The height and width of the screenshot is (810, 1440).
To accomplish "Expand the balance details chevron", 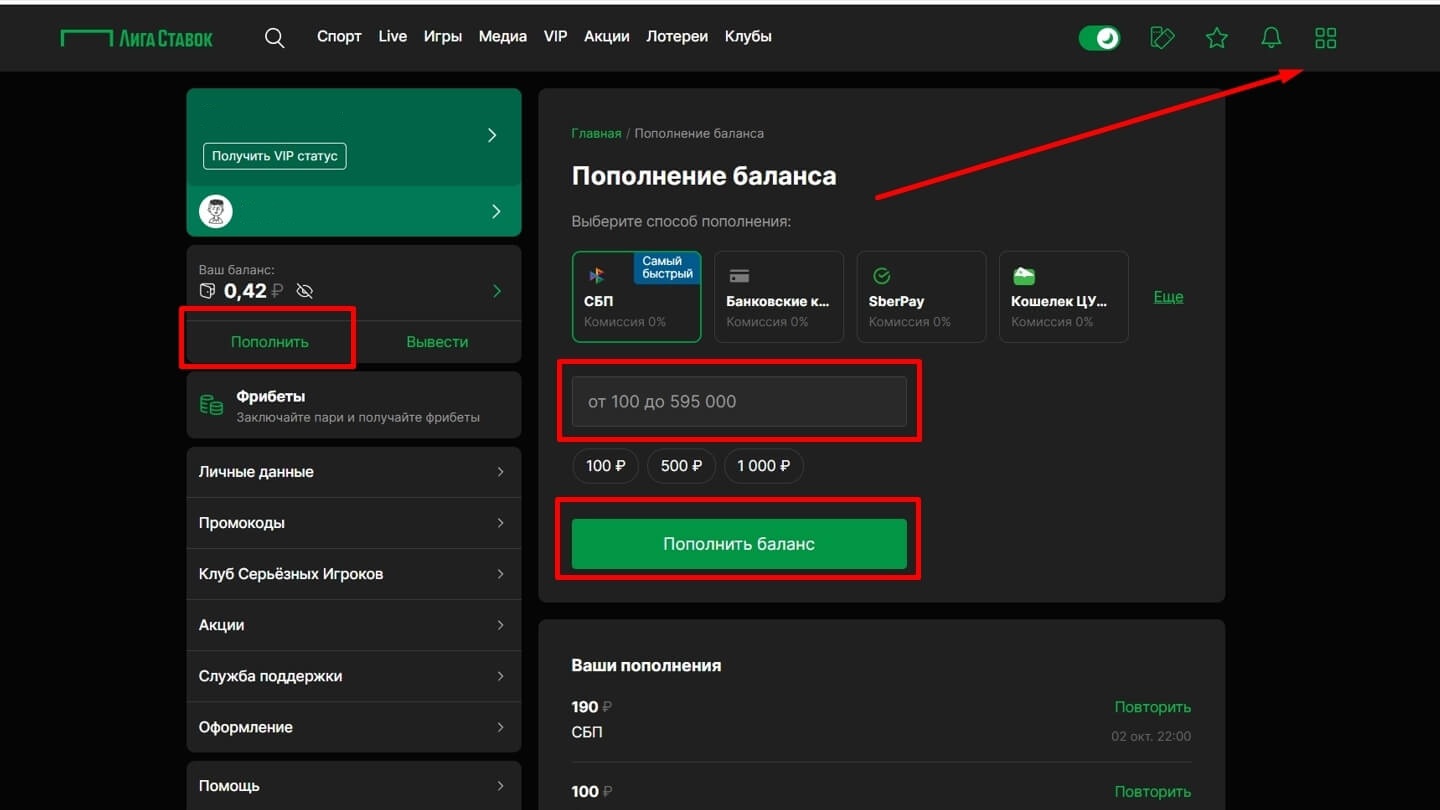I will (497, 291).
